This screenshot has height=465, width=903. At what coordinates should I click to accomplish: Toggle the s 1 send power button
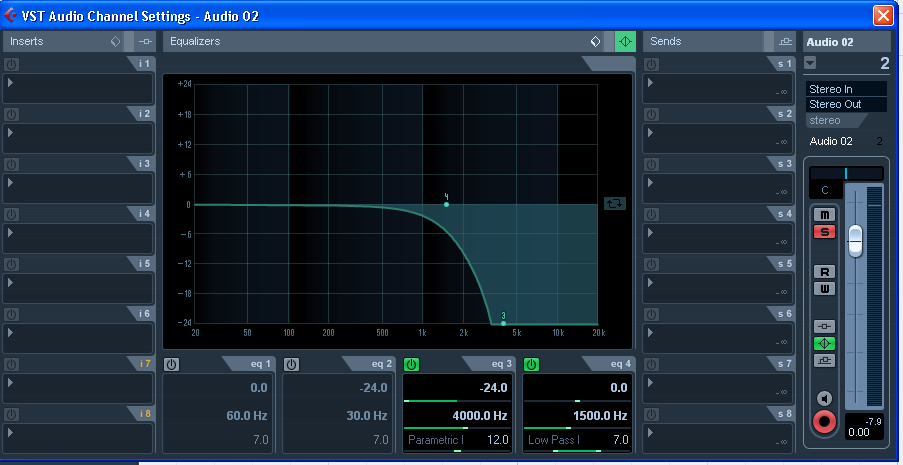click(x=651, y=64)
